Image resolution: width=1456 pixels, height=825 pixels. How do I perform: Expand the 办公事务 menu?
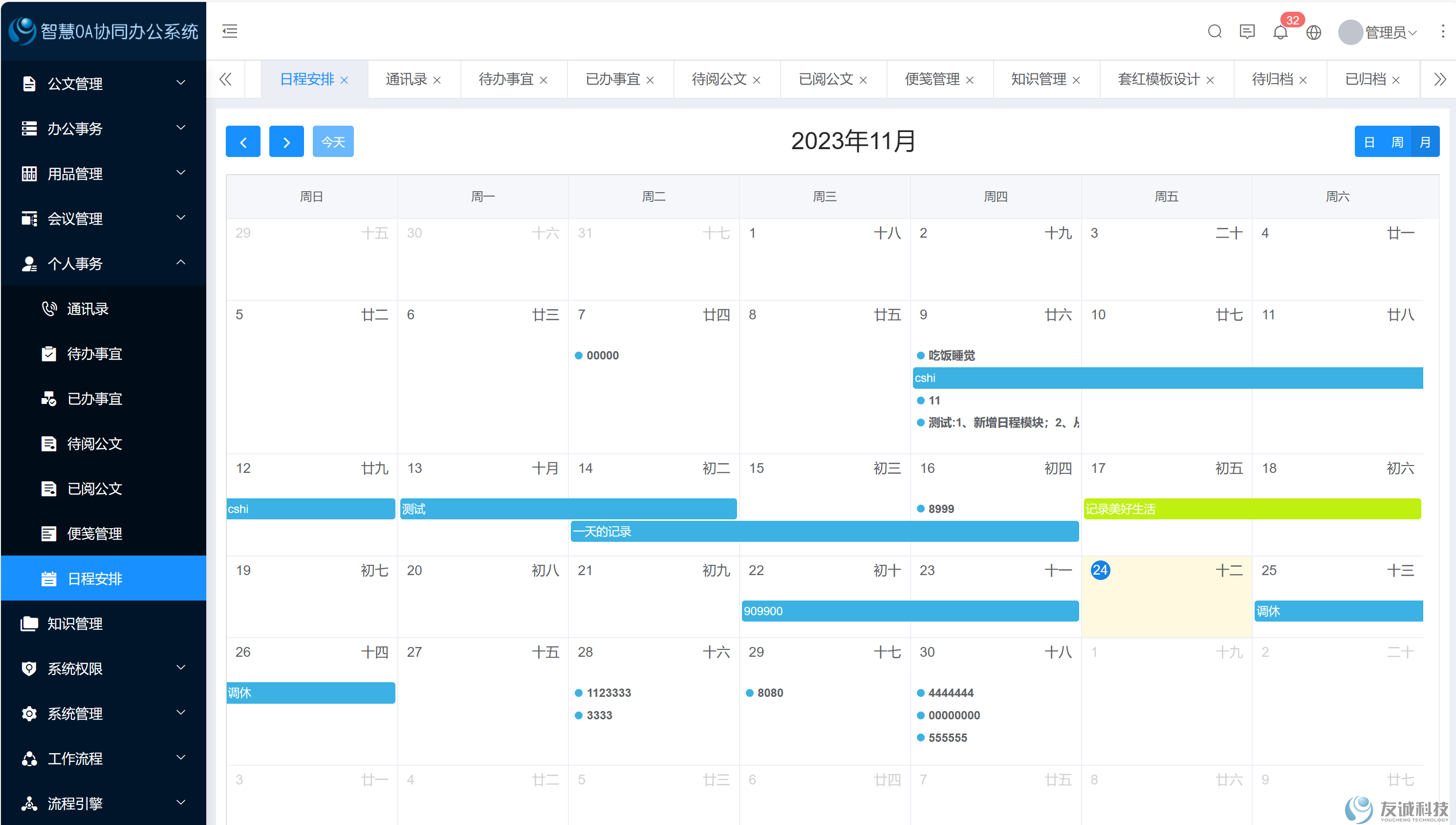104,129
